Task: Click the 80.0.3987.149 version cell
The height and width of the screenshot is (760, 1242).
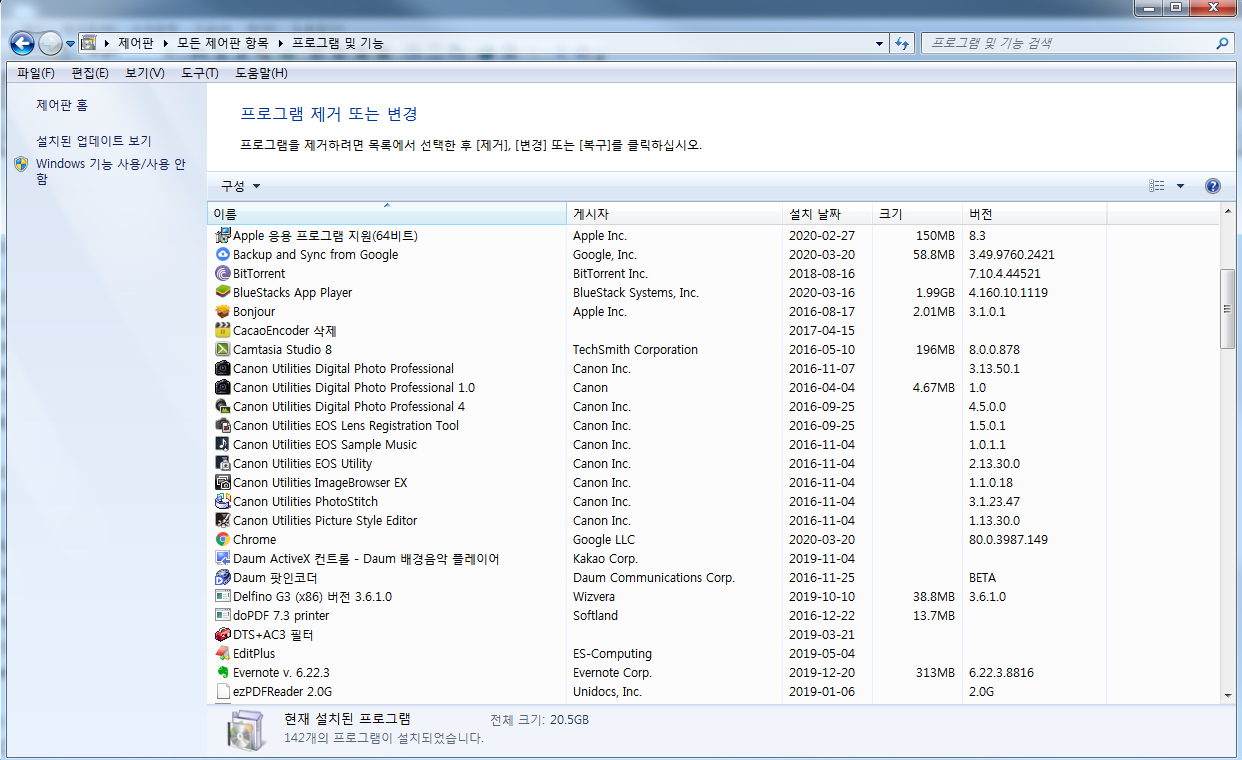Action: [x=1008, y=540]
